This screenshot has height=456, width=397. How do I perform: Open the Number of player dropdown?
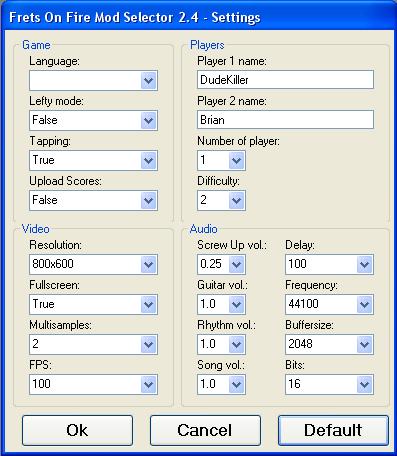(221, 160)
